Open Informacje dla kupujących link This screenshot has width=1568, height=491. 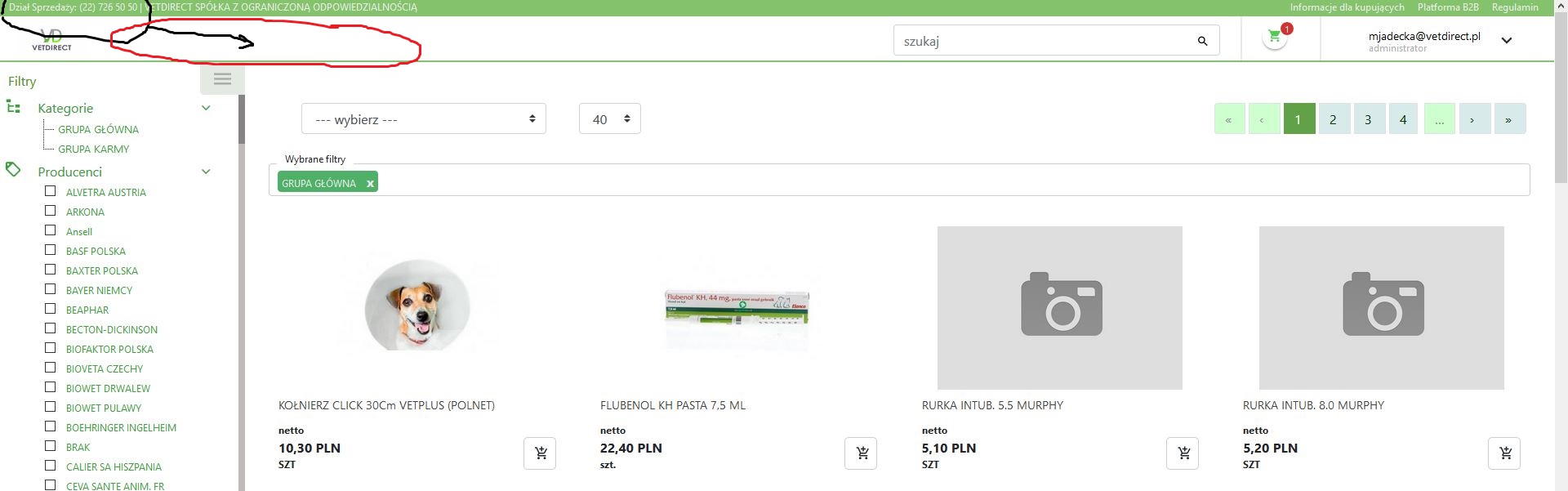pos(1347,7)
